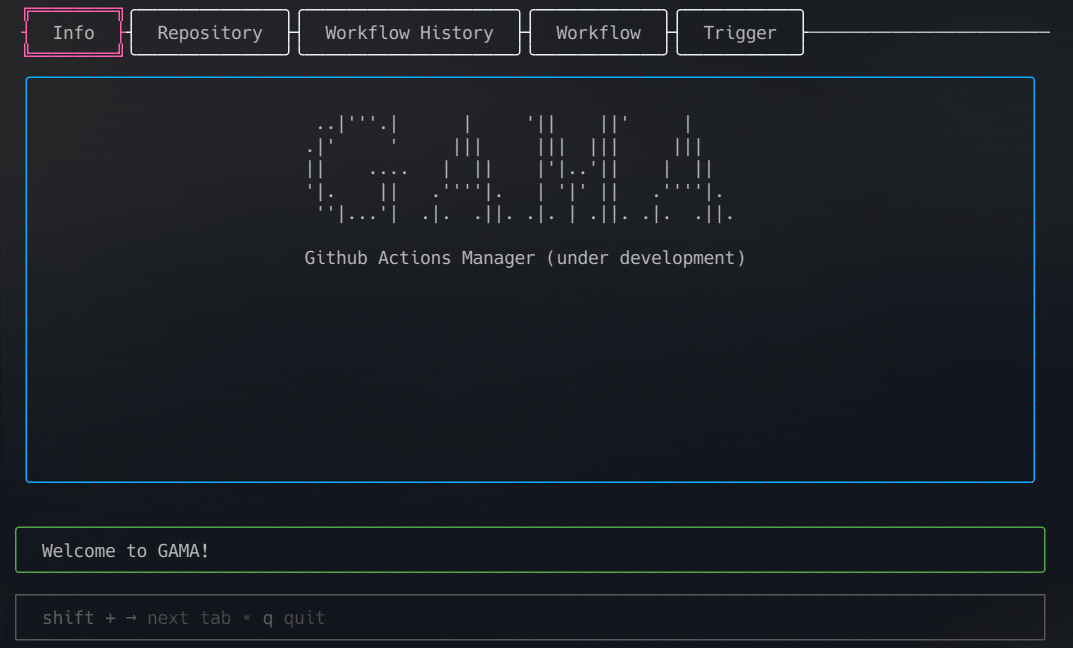
Task: Select the Info tab
Action: [x=73, y=32]
